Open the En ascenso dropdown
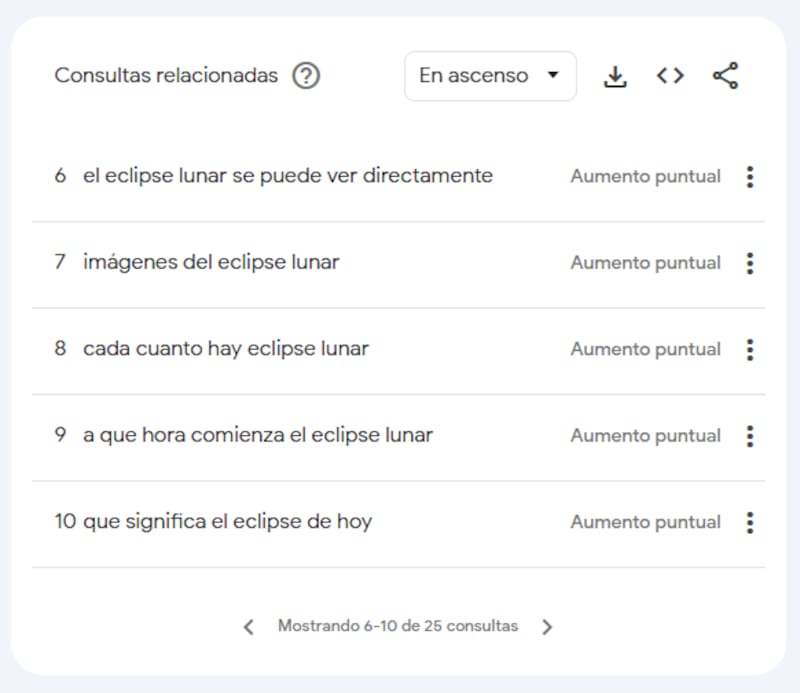Screen dimensions: 800x693 490,76
